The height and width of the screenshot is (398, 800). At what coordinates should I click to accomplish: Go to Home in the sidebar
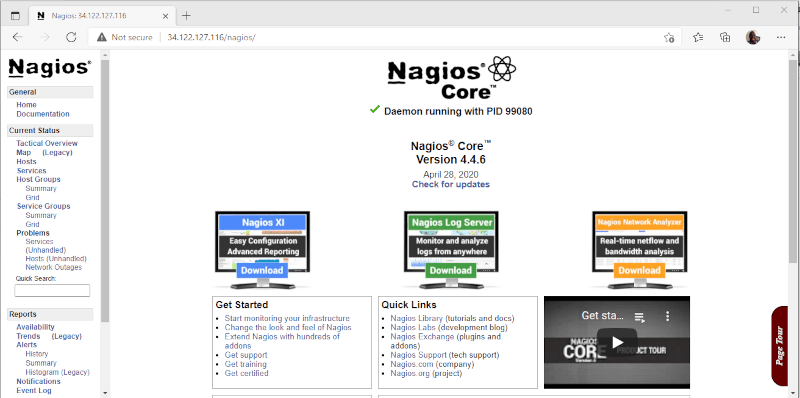point(27,105)
